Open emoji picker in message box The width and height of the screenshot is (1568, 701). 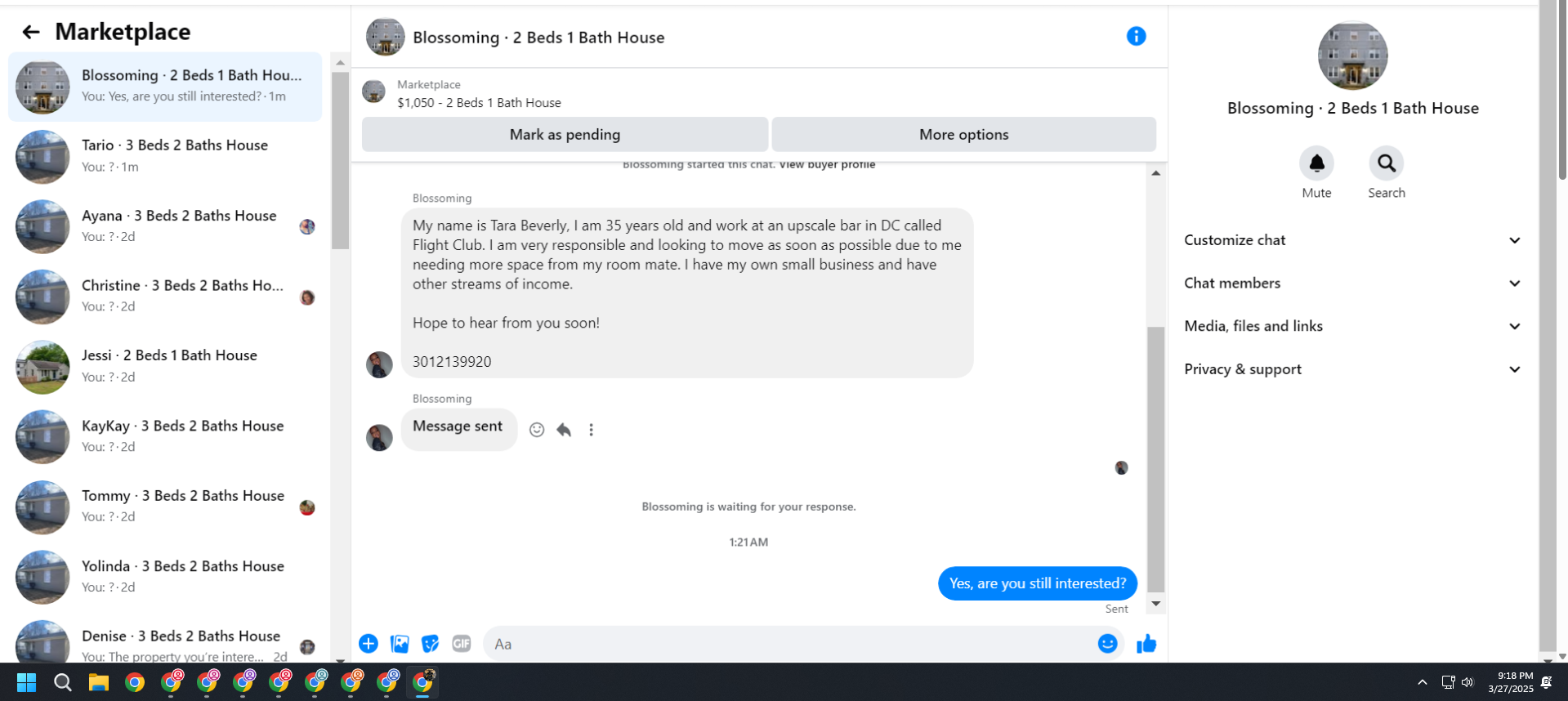point(1107,644)
